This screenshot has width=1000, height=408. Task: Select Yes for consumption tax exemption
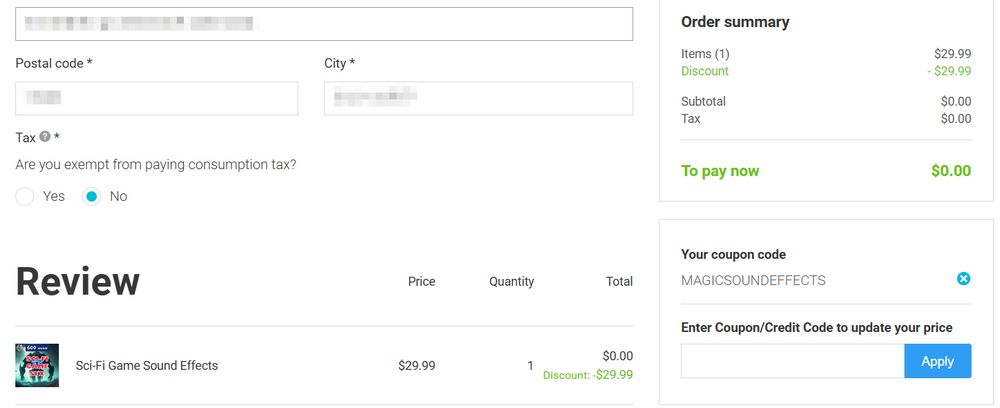[25, 196]
